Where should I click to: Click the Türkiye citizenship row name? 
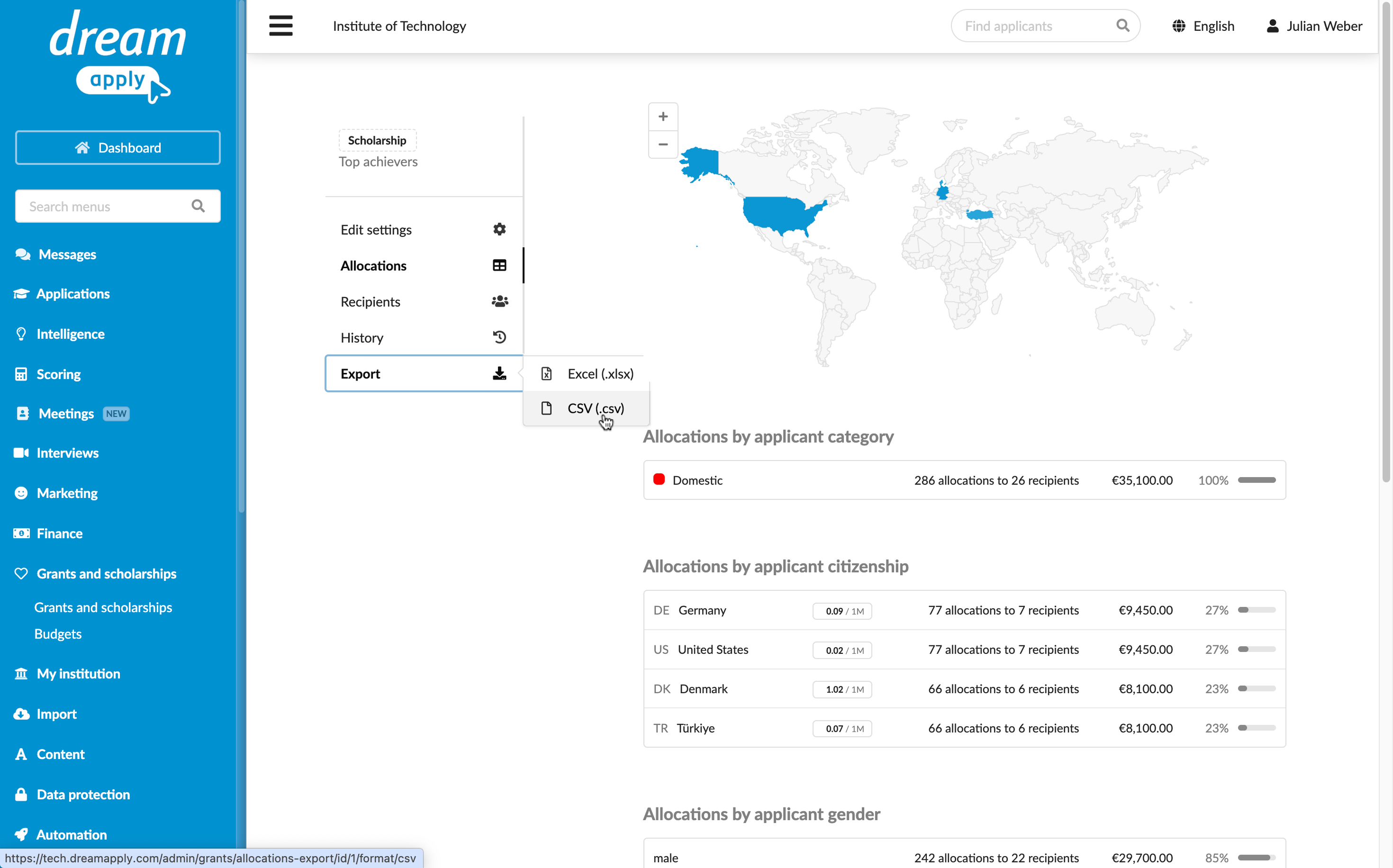(696, 728)
